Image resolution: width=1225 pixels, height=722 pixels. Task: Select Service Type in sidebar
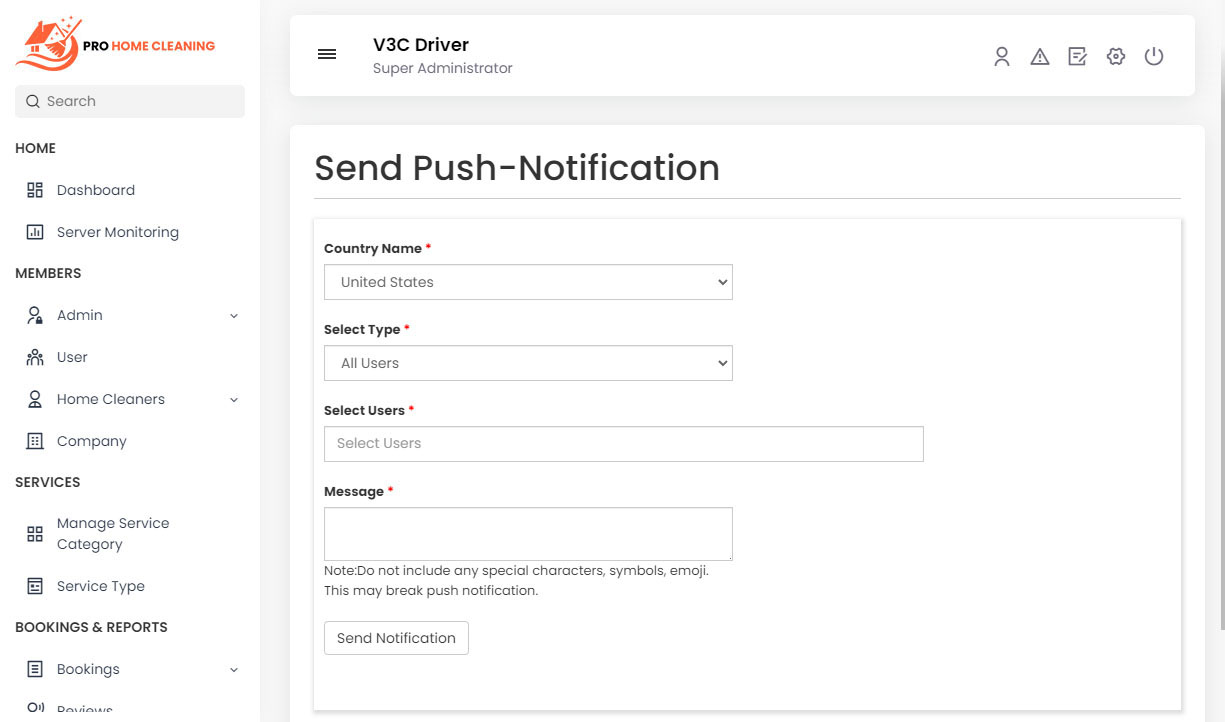(x=100, y=586)
